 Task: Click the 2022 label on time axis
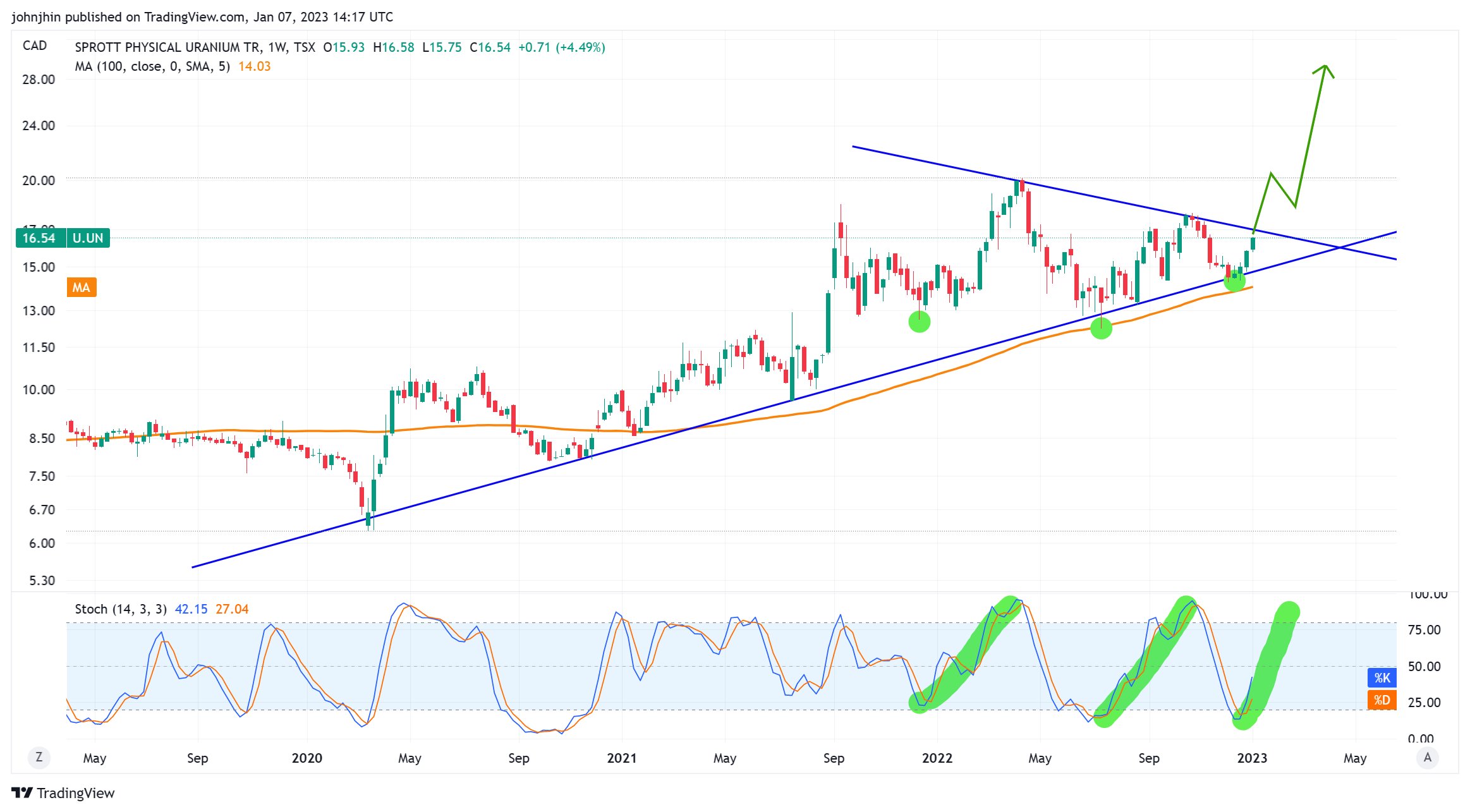pyautogui.click(x=937, y=758)
